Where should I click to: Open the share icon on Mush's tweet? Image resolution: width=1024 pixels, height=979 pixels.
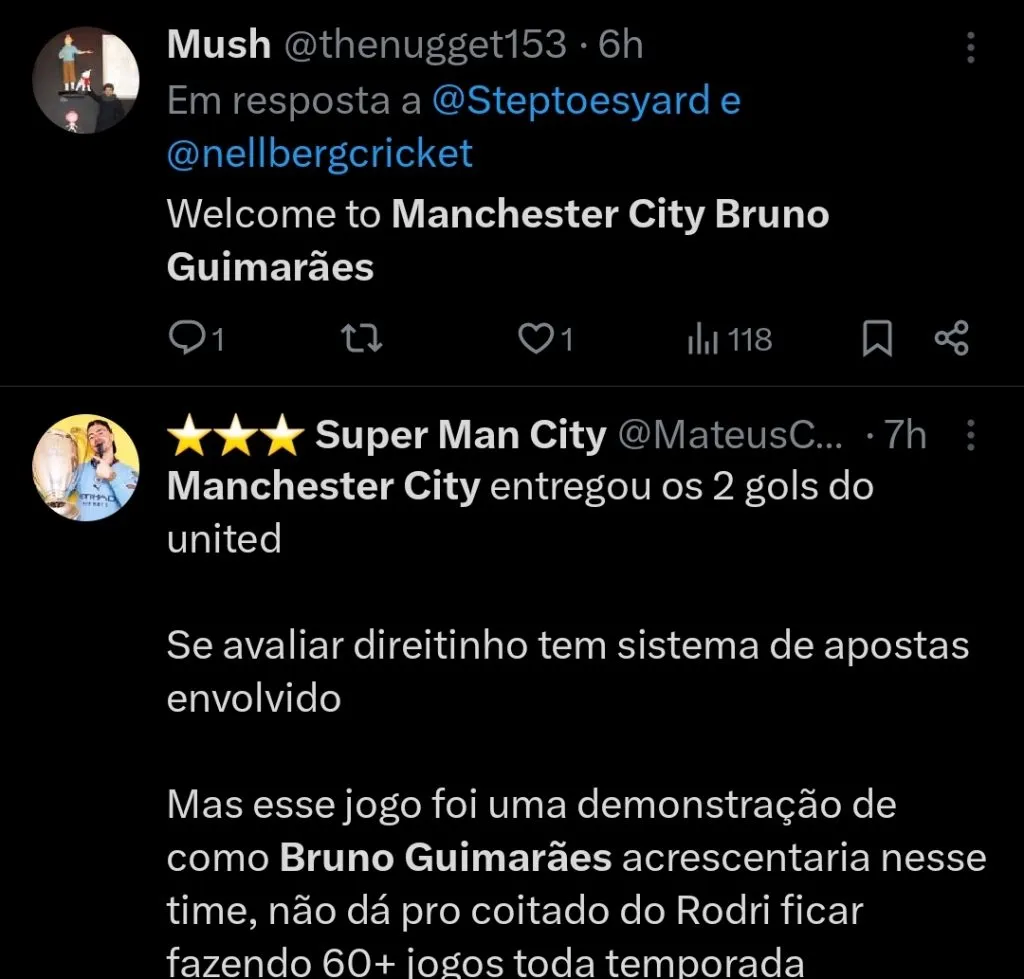point(951,338)
